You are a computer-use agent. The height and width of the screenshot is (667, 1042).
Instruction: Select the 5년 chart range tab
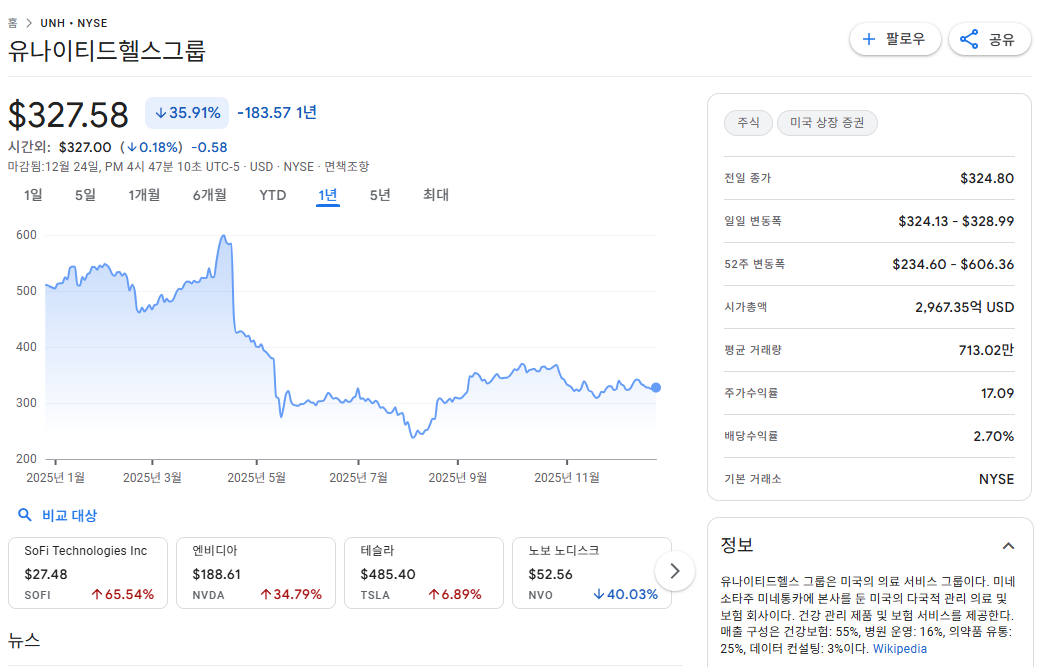[x=380, y=195]
